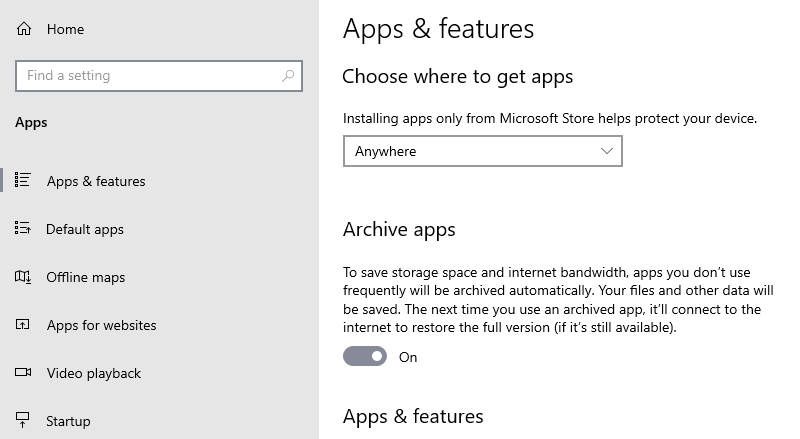Click the Video playback camera icon
The height and width of the screenshot is (439, 800).
pos(23,372)
